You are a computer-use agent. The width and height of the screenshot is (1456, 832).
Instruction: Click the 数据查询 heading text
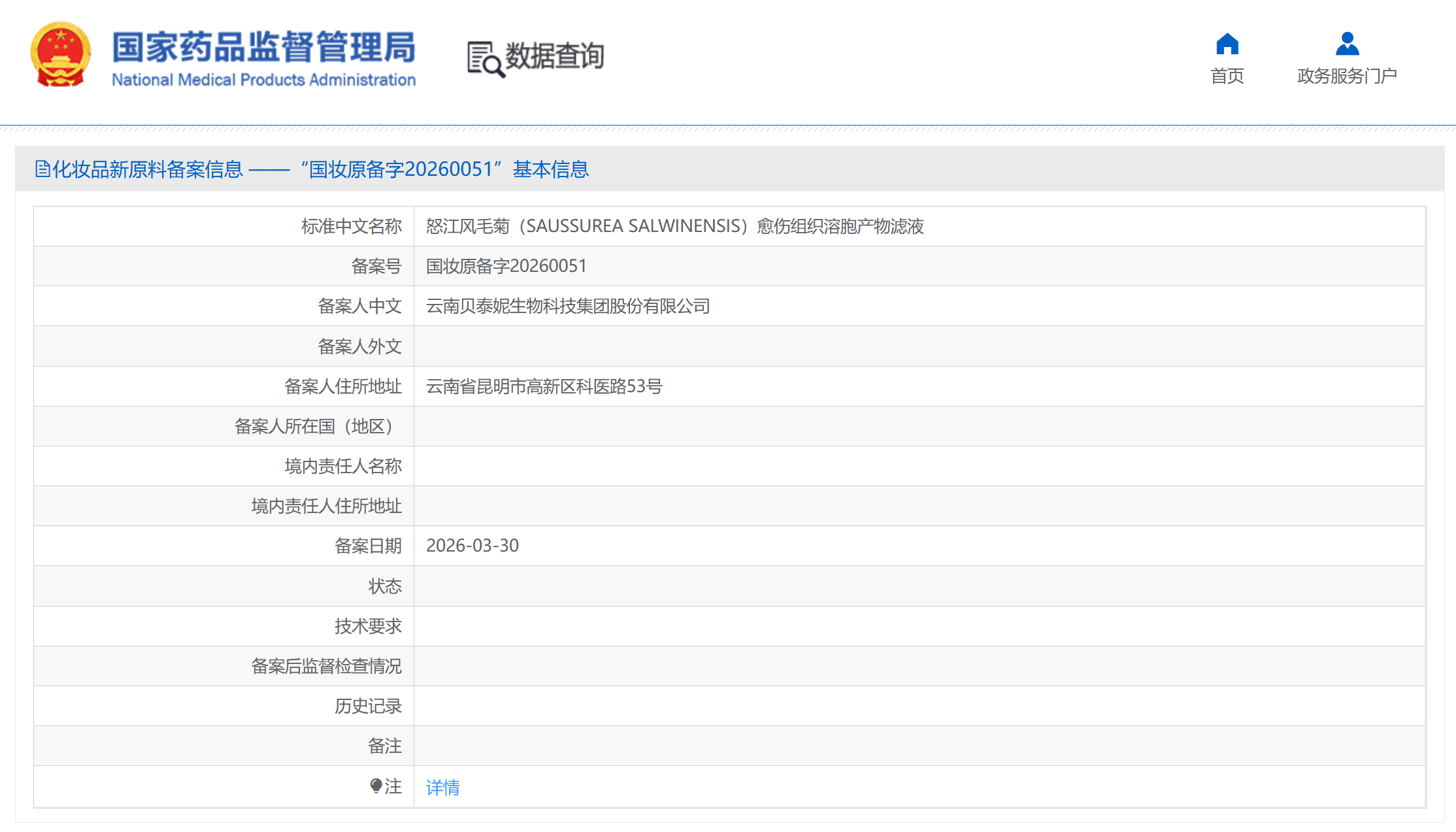554,56
